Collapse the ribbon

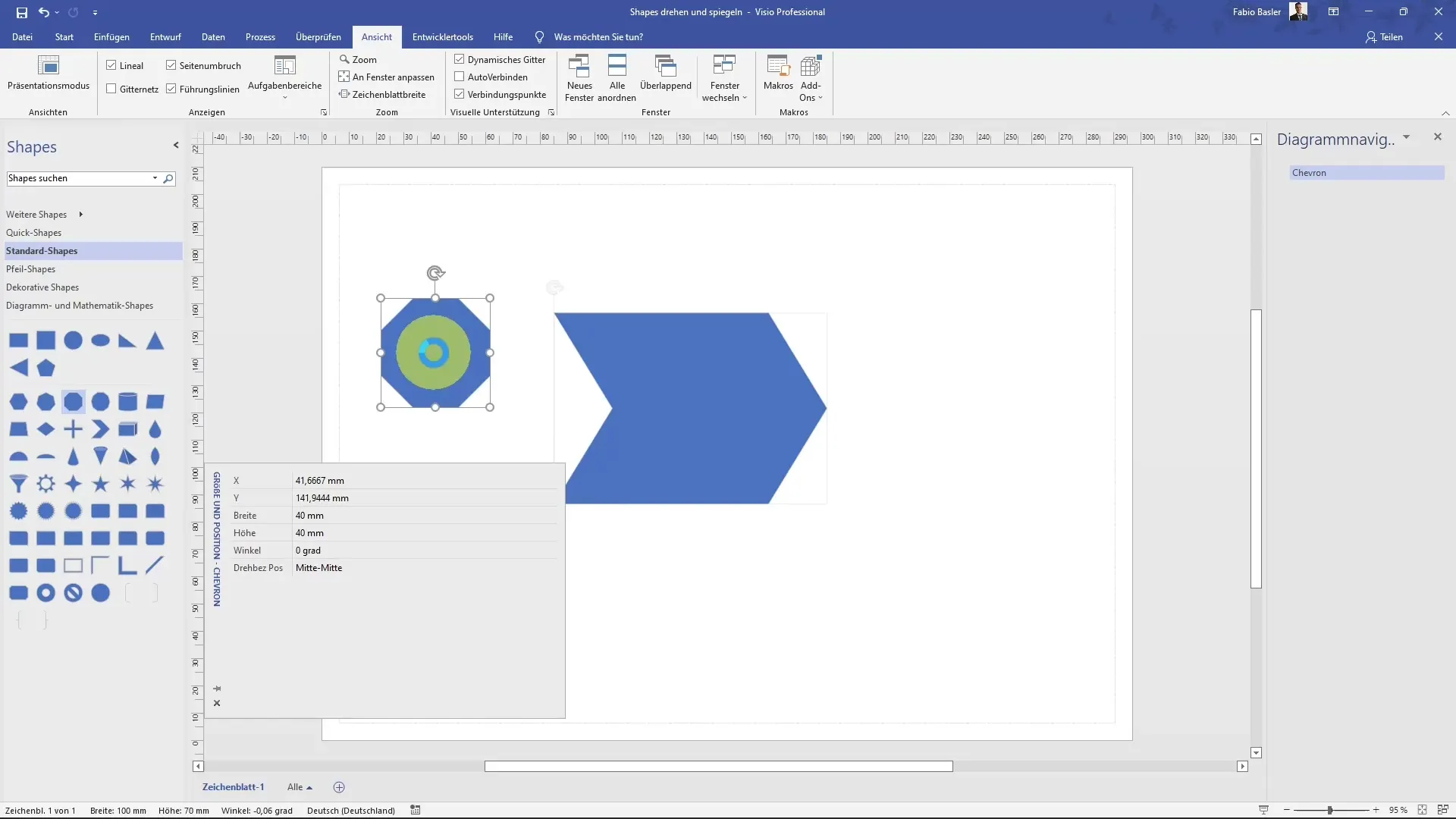coord(1445,113)
